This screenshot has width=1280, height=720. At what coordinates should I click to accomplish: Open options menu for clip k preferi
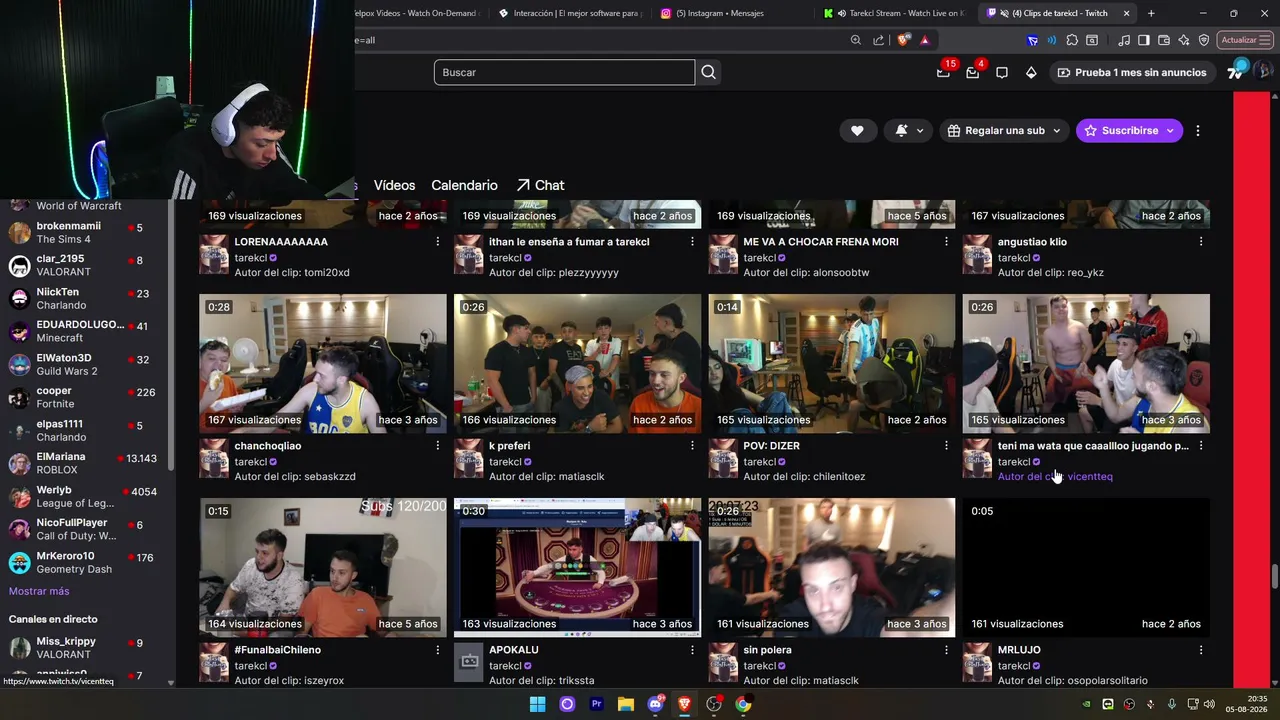(692, 446)
